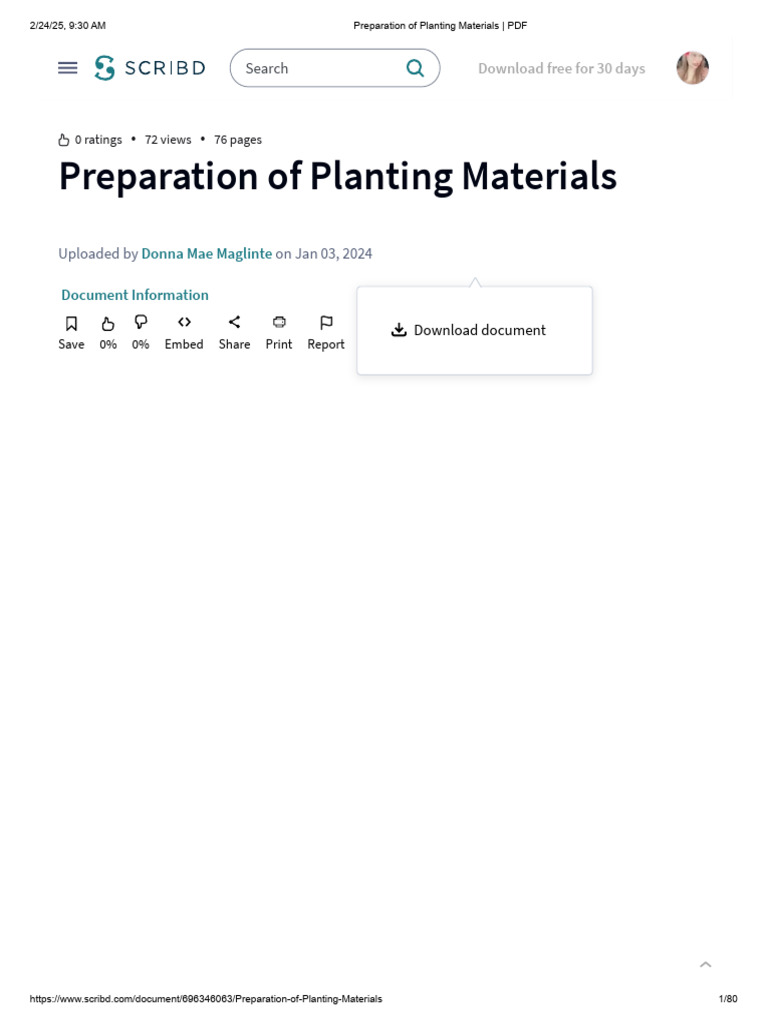Save the document with bookmark icon
Image resolution: width=768 pixels, height=1024 pixels.
[x=71, y=333]
